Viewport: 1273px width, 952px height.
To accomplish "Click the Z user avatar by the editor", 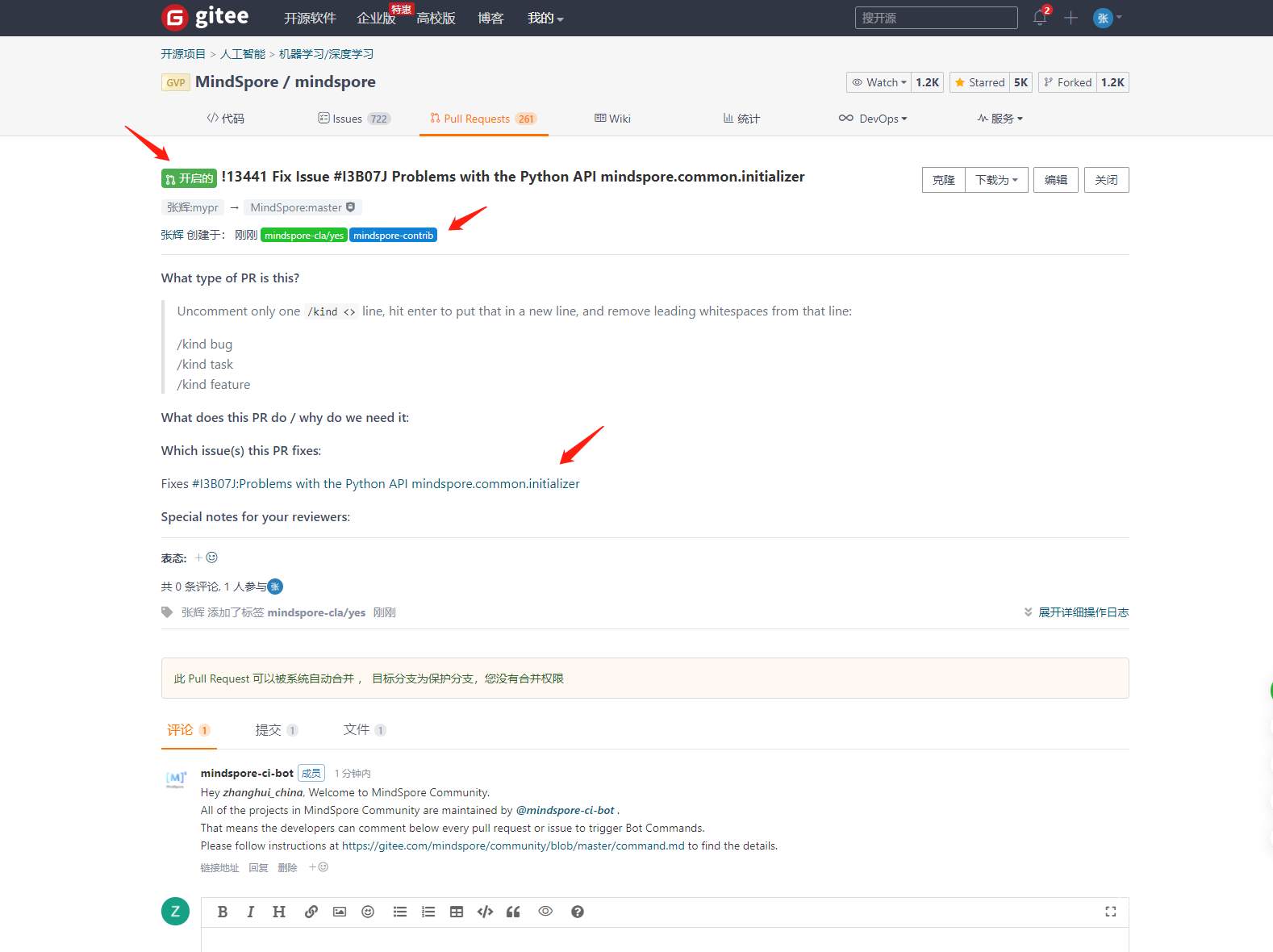I will click(175, 911).
